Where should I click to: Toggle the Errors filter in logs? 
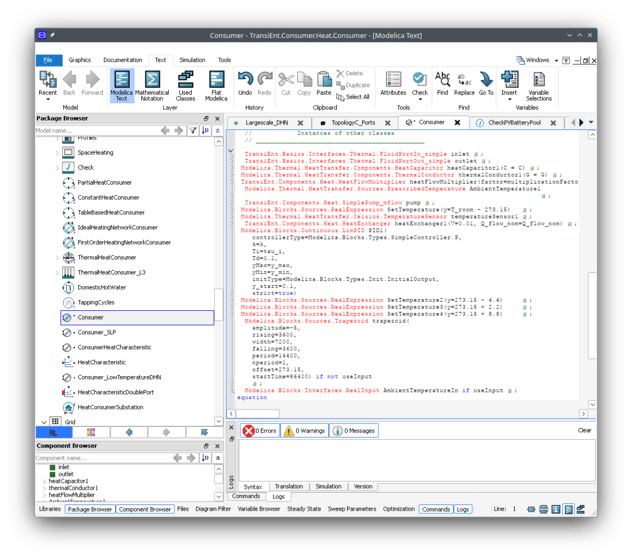point(260,430)
